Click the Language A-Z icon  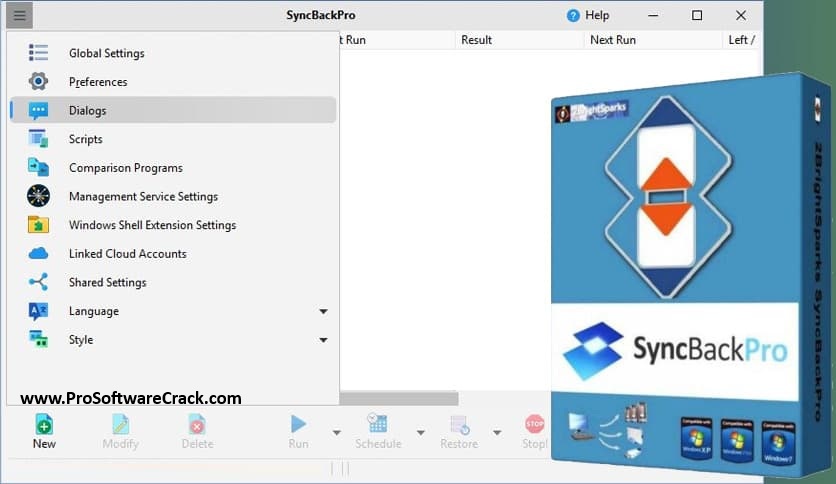click(x=38, y=311)
